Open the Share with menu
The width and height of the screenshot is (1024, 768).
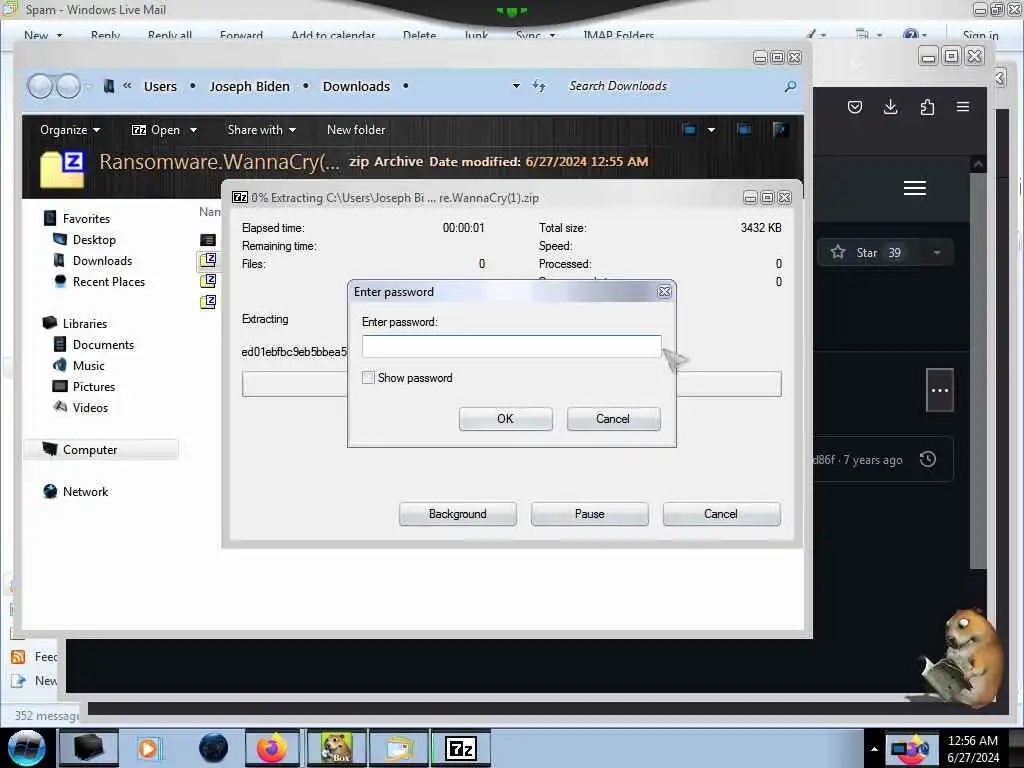click(x=261, y=130)
